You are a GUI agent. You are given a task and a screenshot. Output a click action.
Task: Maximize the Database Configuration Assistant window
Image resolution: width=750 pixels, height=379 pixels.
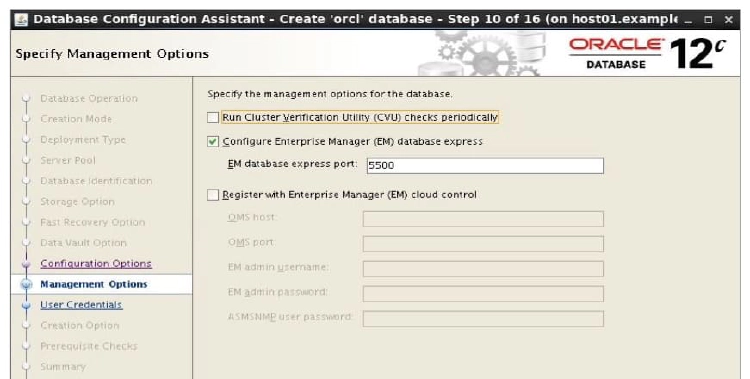708,20
